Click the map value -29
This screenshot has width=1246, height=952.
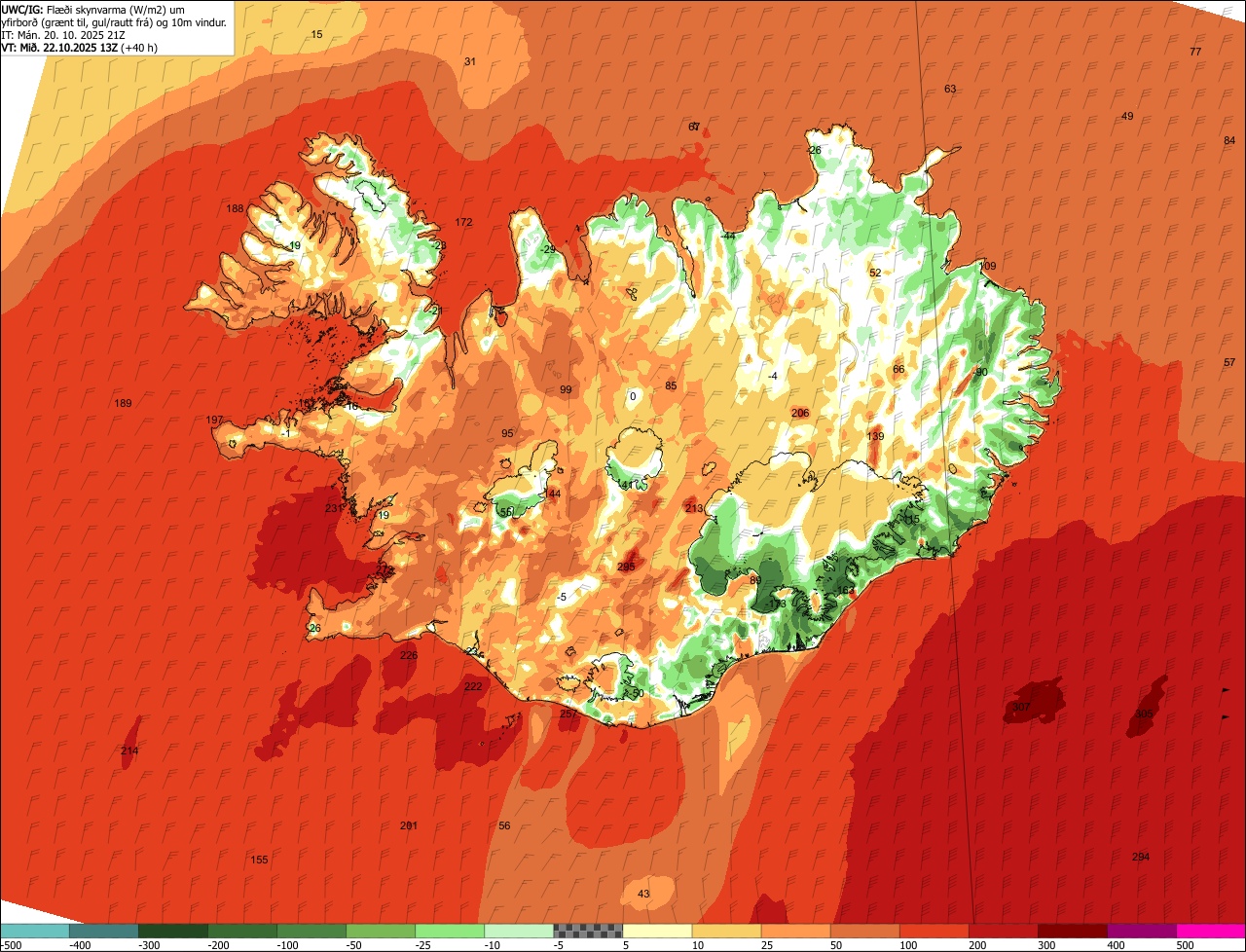(548, 249)
